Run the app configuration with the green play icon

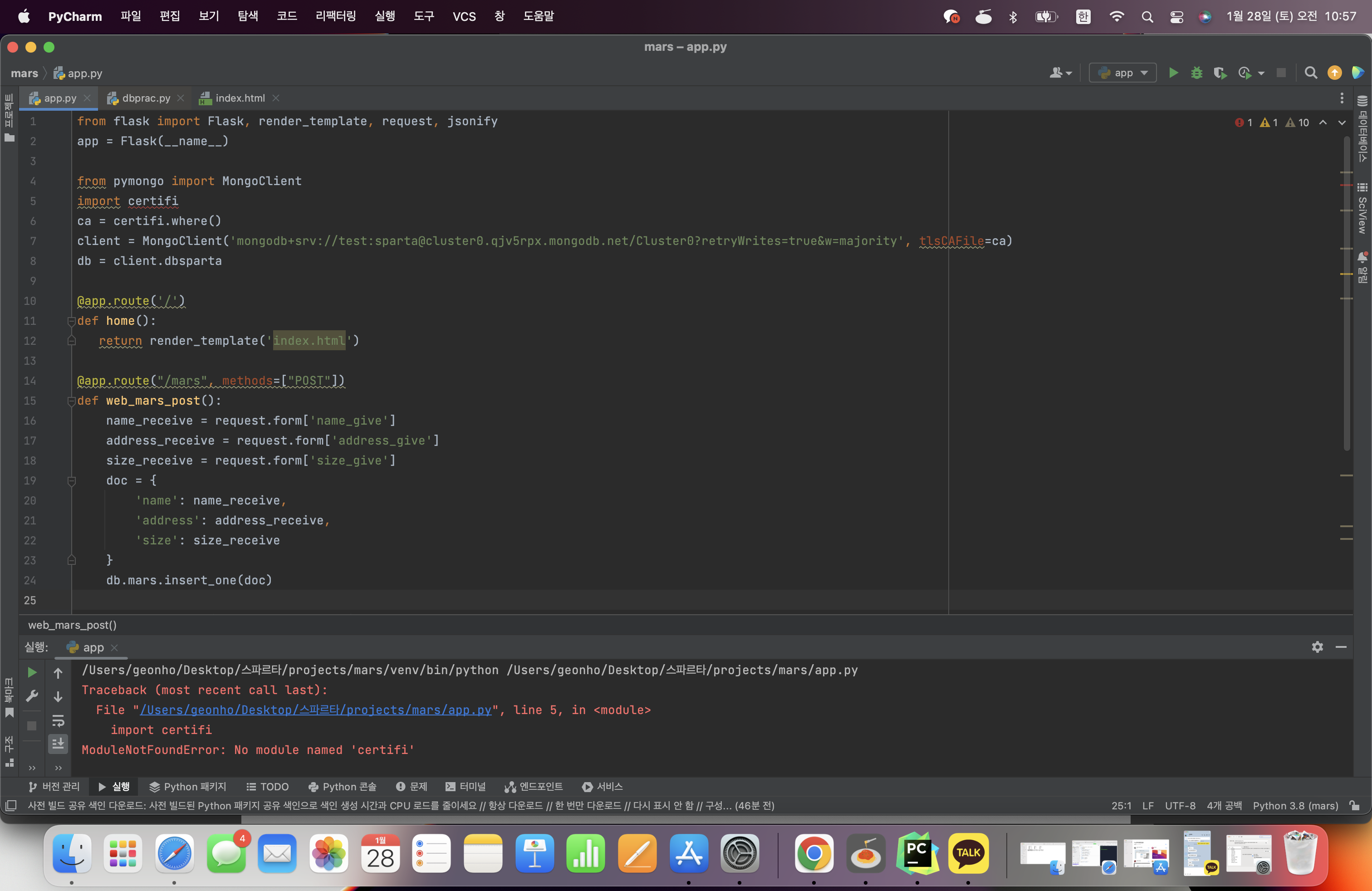click(1173, 73)
